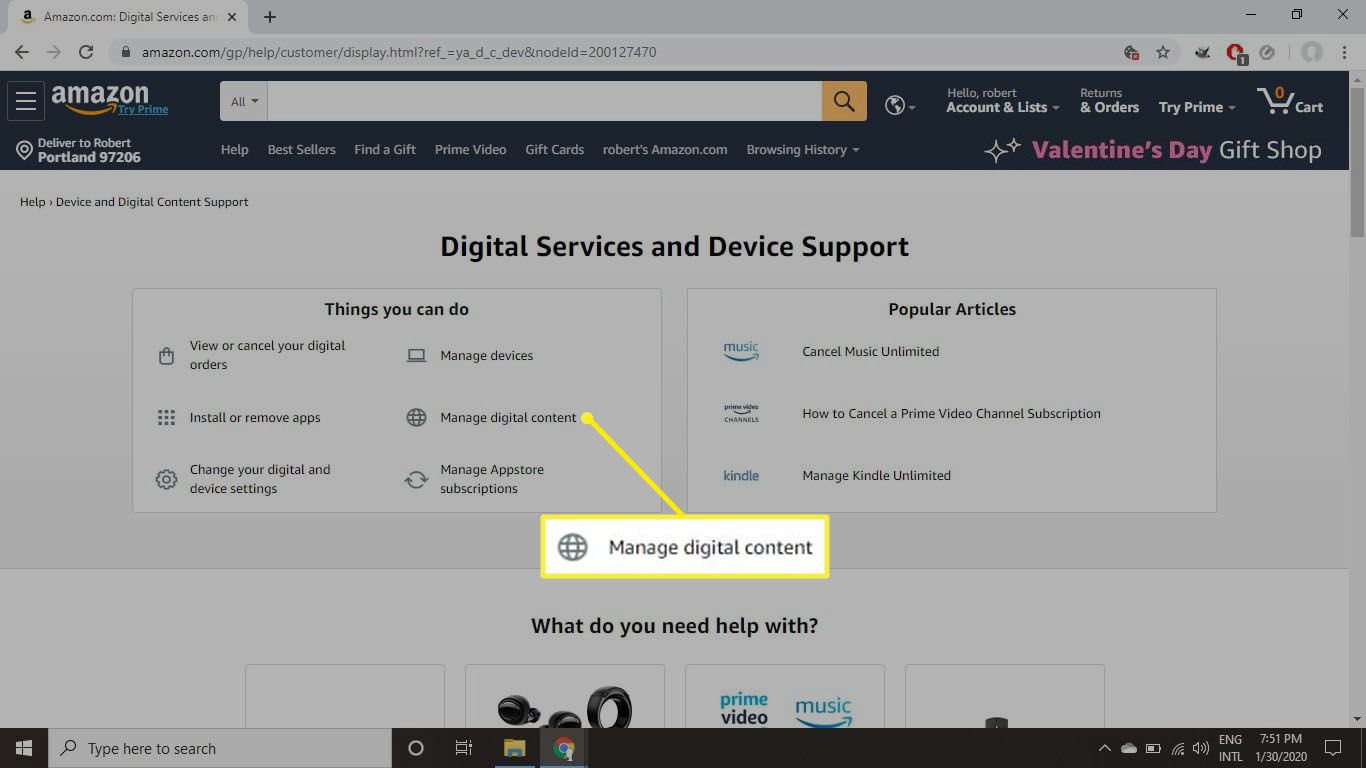Open Find a Gift nav item

(385, 150)
